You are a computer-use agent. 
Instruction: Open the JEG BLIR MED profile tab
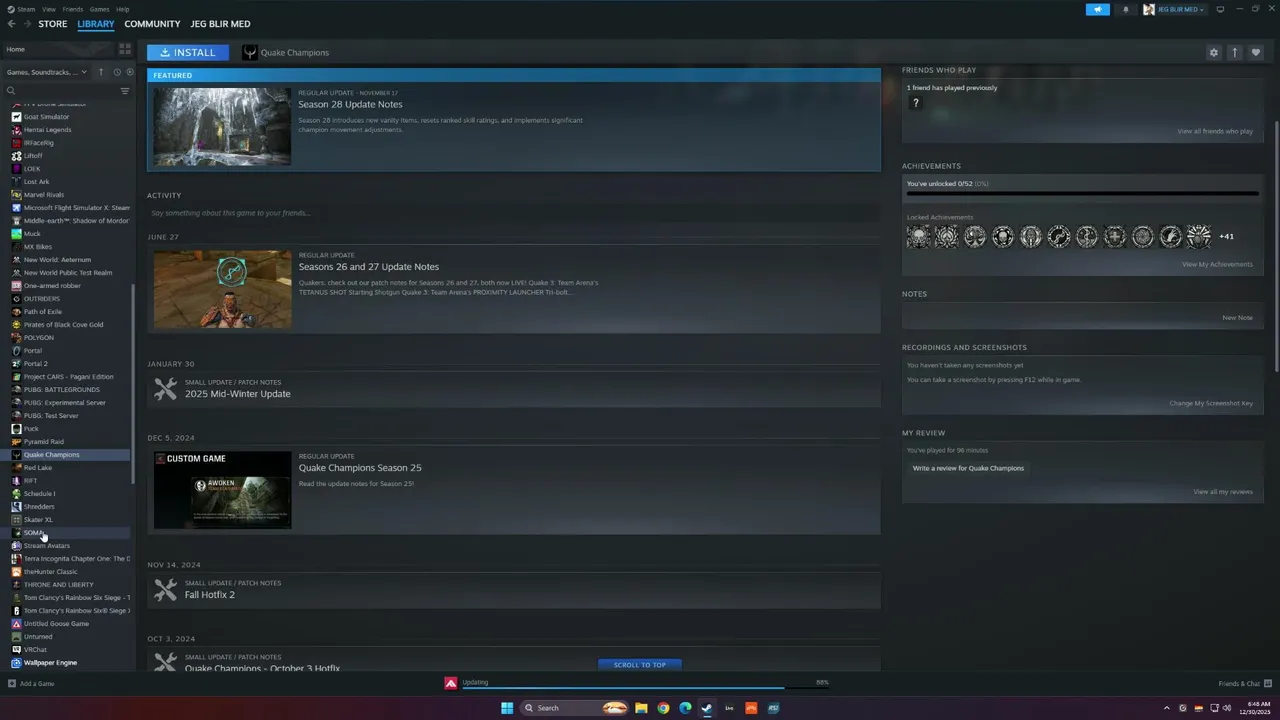click(x=220, y=24)
